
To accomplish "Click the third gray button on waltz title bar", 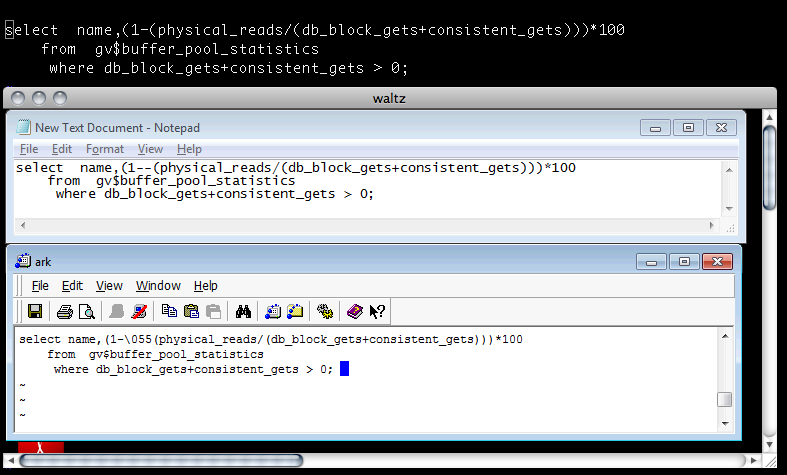I will (60, 98).
